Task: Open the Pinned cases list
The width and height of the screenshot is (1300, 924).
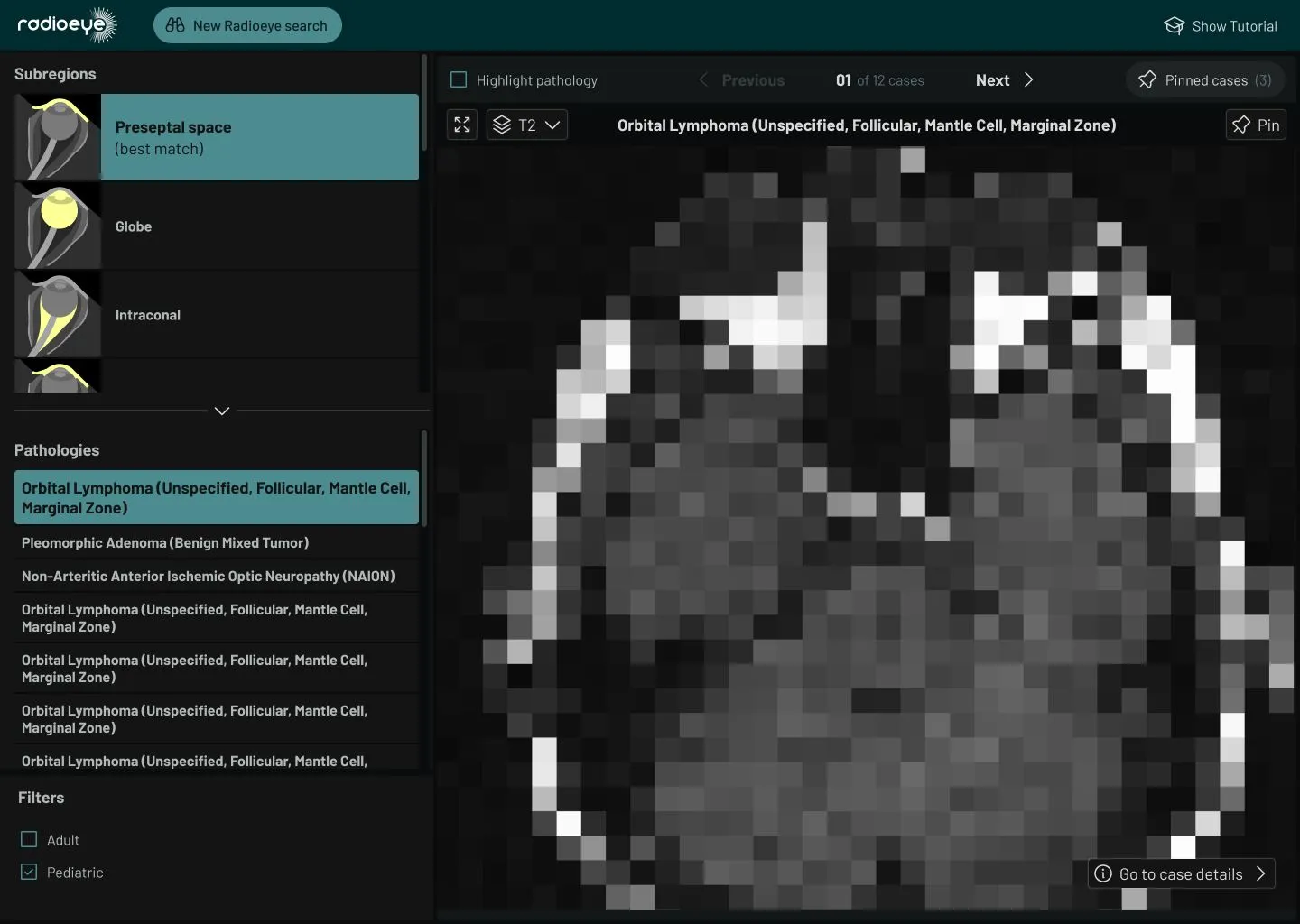Action: tap(1204, 79)
